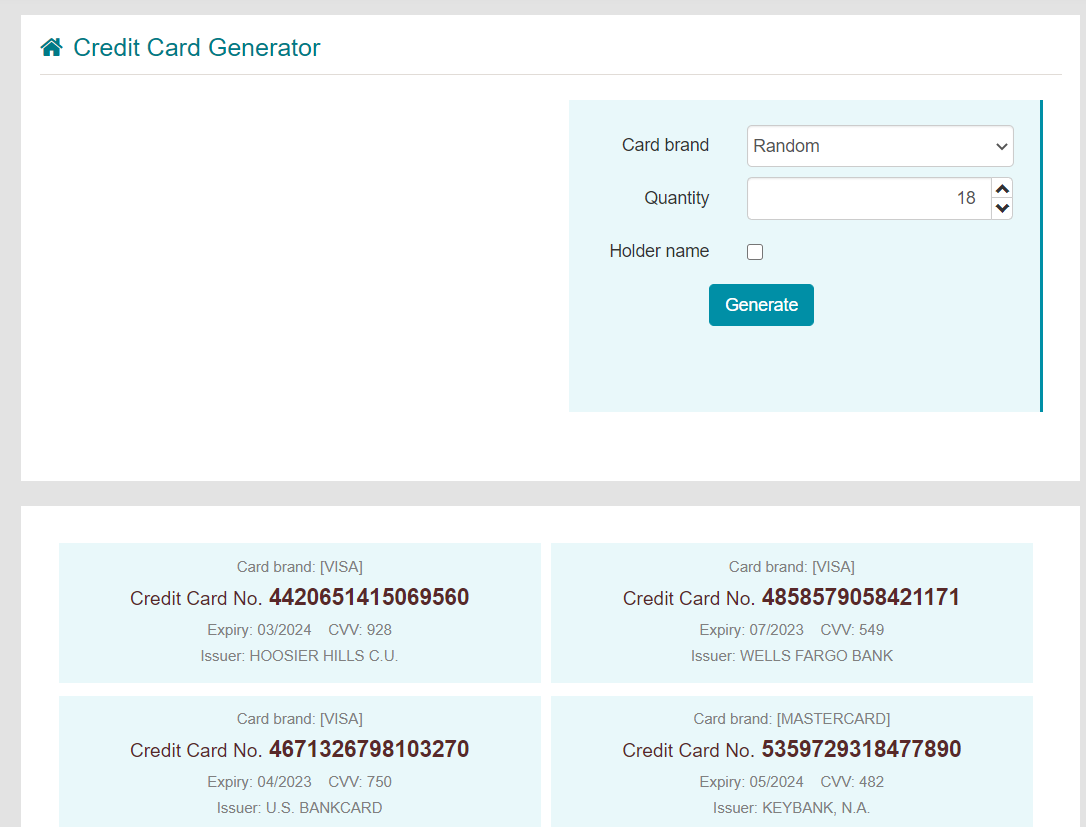The height and width of the screenshot is (827, 1086).
Task: Select card number 5359729318477890
Action: click(x=861, y=749)
